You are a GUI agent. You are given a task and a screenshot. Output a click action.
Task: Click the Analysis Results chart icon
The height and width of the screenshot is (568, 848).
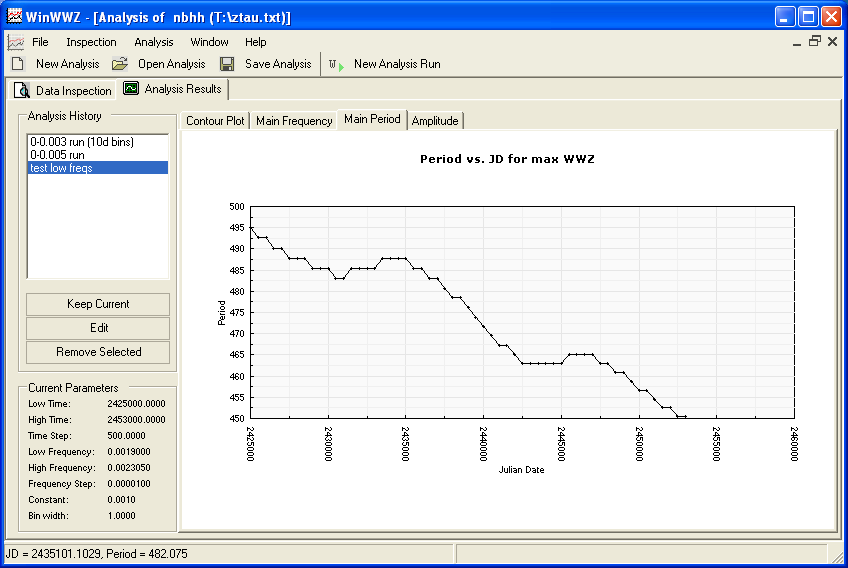131,89
